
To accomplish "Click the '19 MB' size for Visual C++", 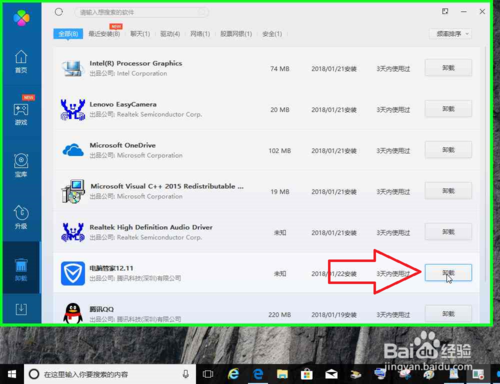I will point(280,192).
